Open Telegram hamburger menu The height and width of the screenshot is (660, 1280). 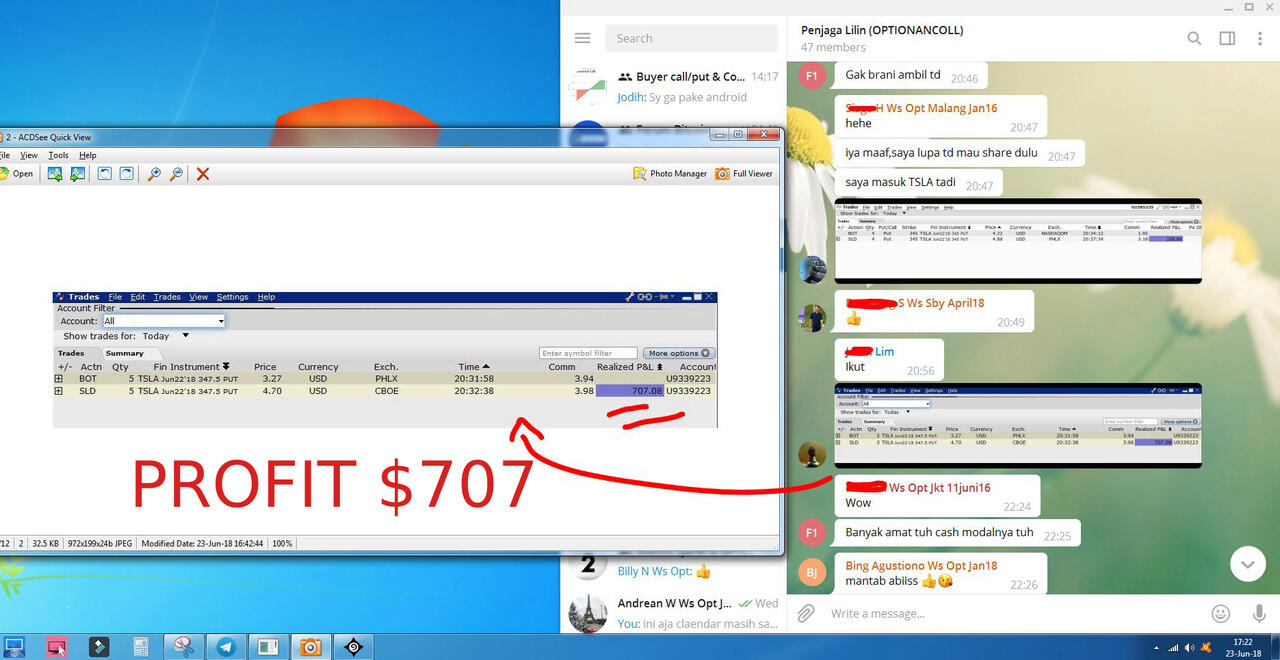583,38
